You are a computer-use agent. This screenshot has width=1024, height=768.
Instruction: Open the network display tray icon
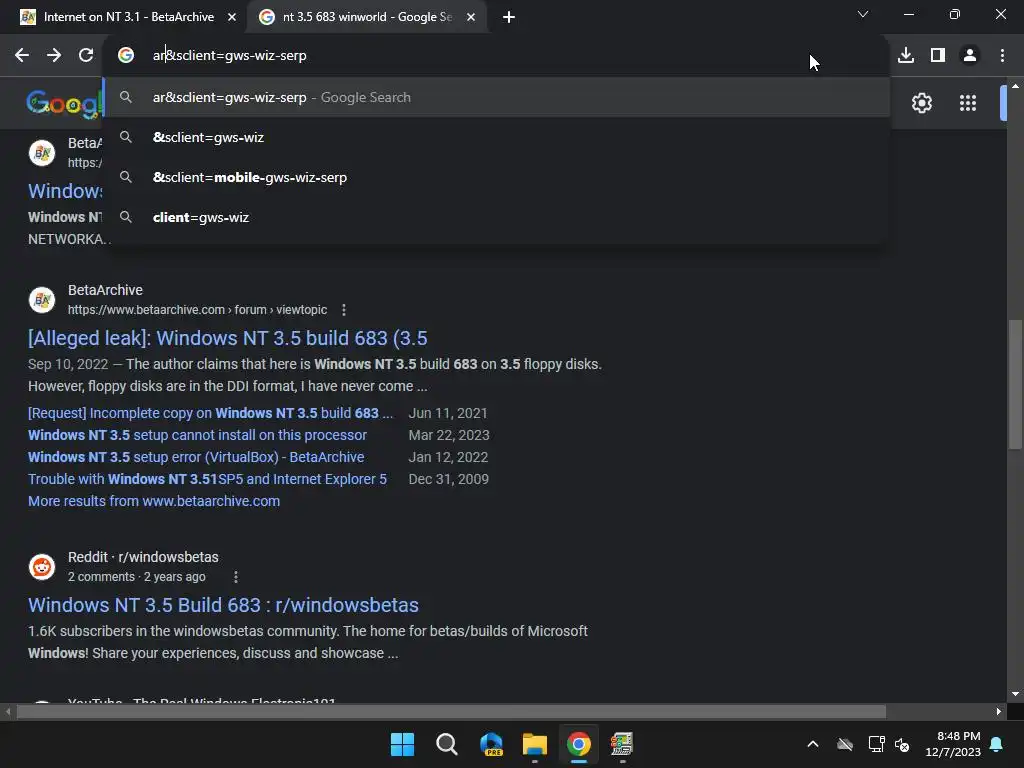[x=876, y=744]
